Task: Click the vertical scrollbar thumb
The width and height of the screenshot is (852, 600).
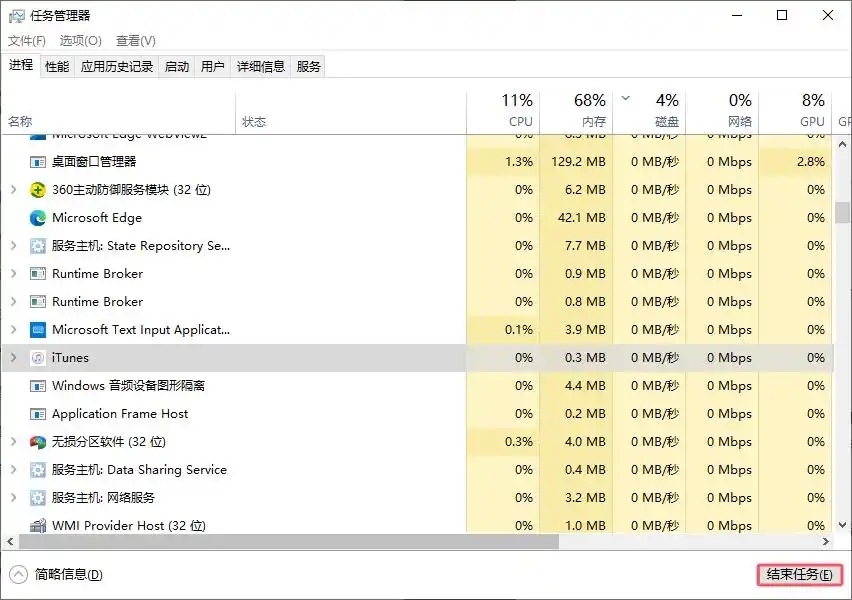Action: (842, 212)
